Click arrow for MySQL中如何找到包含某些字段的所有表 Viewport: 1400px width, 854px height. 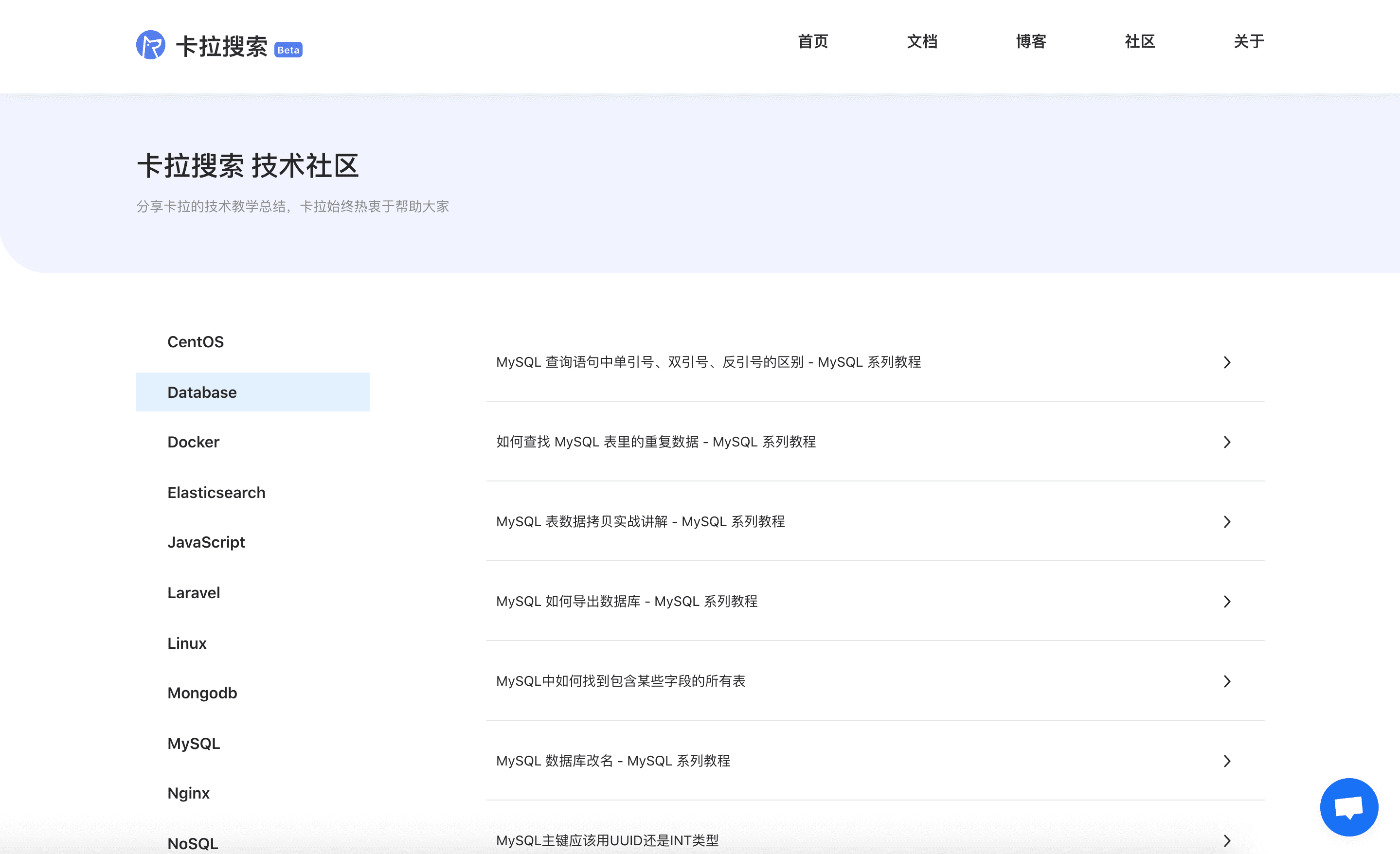(x=1227, y=681)
